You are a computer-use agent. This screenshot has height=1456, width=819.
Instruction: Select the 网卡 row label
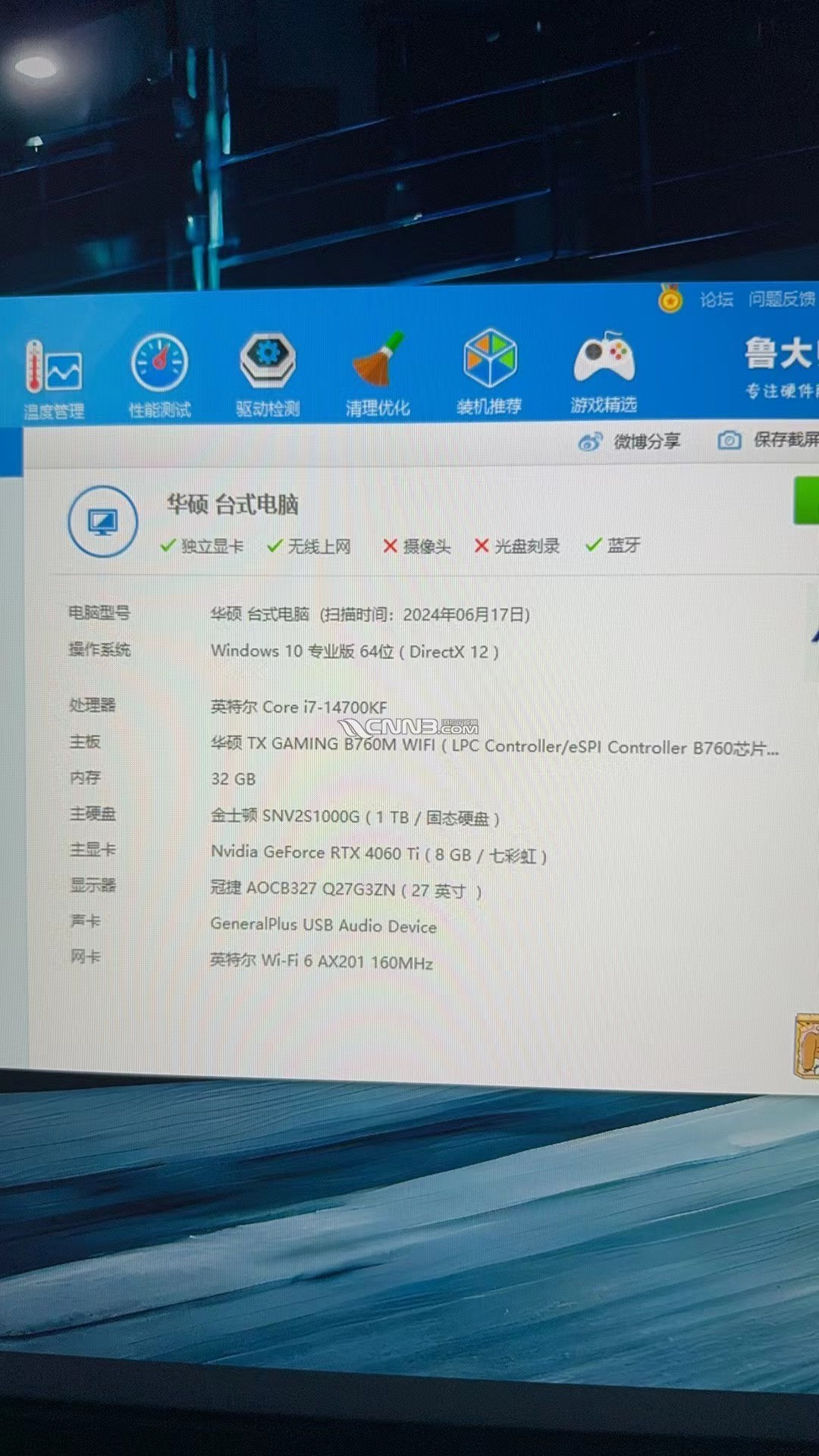[86, 956]
